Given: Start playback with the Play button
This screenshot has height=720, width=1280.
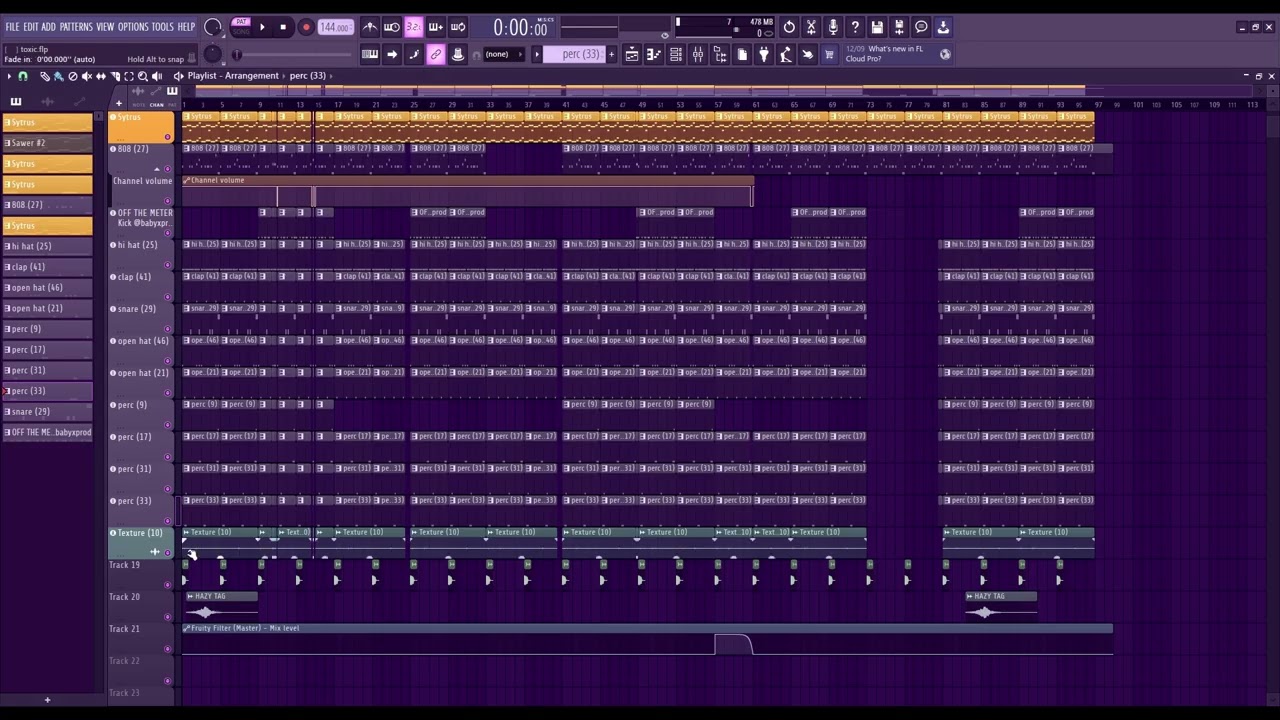Looking at the screenshot, I should (262, 27).
